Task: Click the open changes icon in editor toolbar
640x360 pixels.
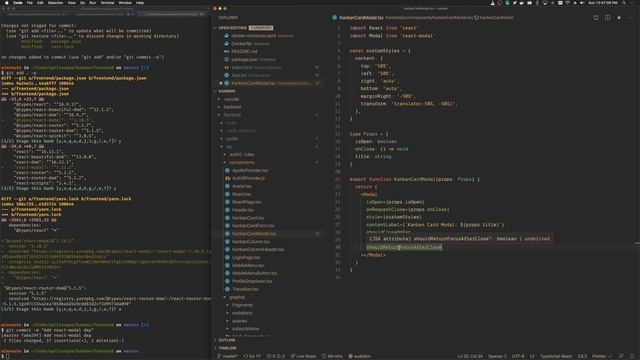Action: pyautogui.click(x=596, y=18)
